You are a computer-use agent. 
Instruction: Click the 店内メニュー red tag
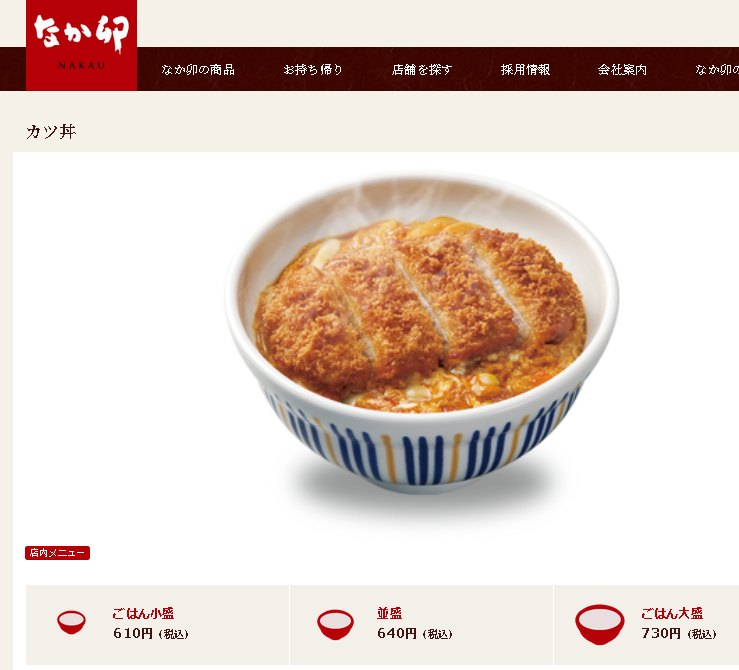coord(57,553)
